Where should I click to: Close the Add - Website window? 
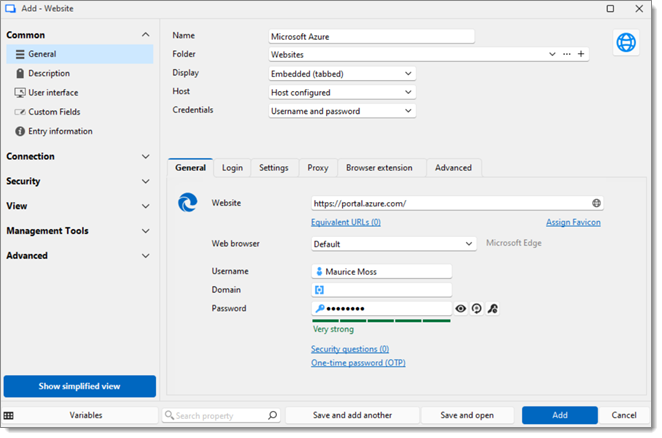[x=639, y=8]
